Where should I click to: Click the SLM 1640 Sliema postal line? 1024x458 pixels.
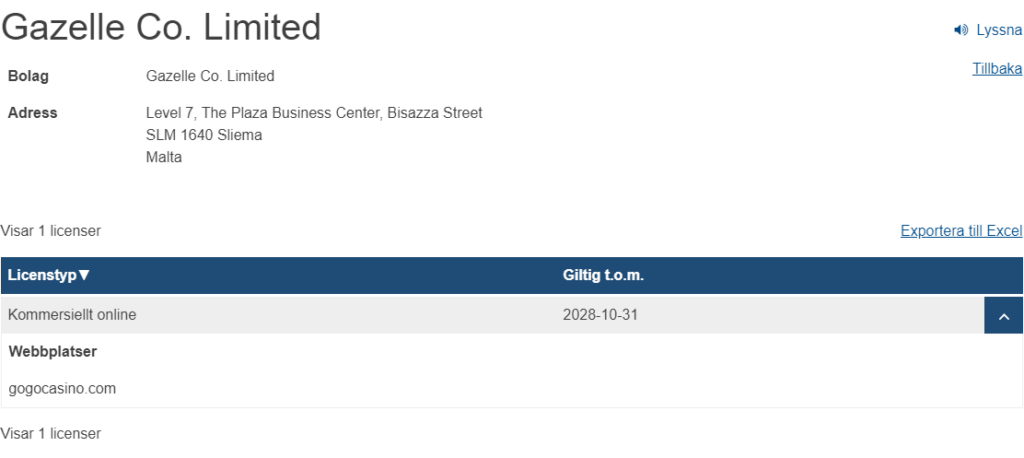pyautogui.click(x=204, y=135)
